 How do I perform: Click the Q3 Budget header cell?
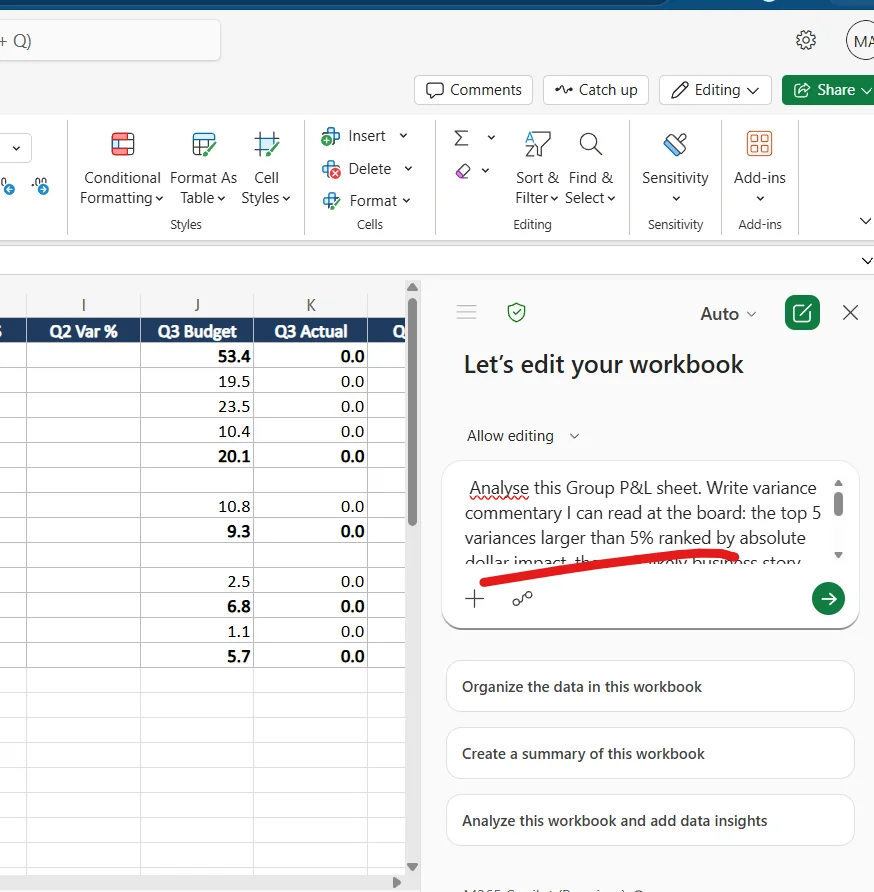(x=197, y=331)
